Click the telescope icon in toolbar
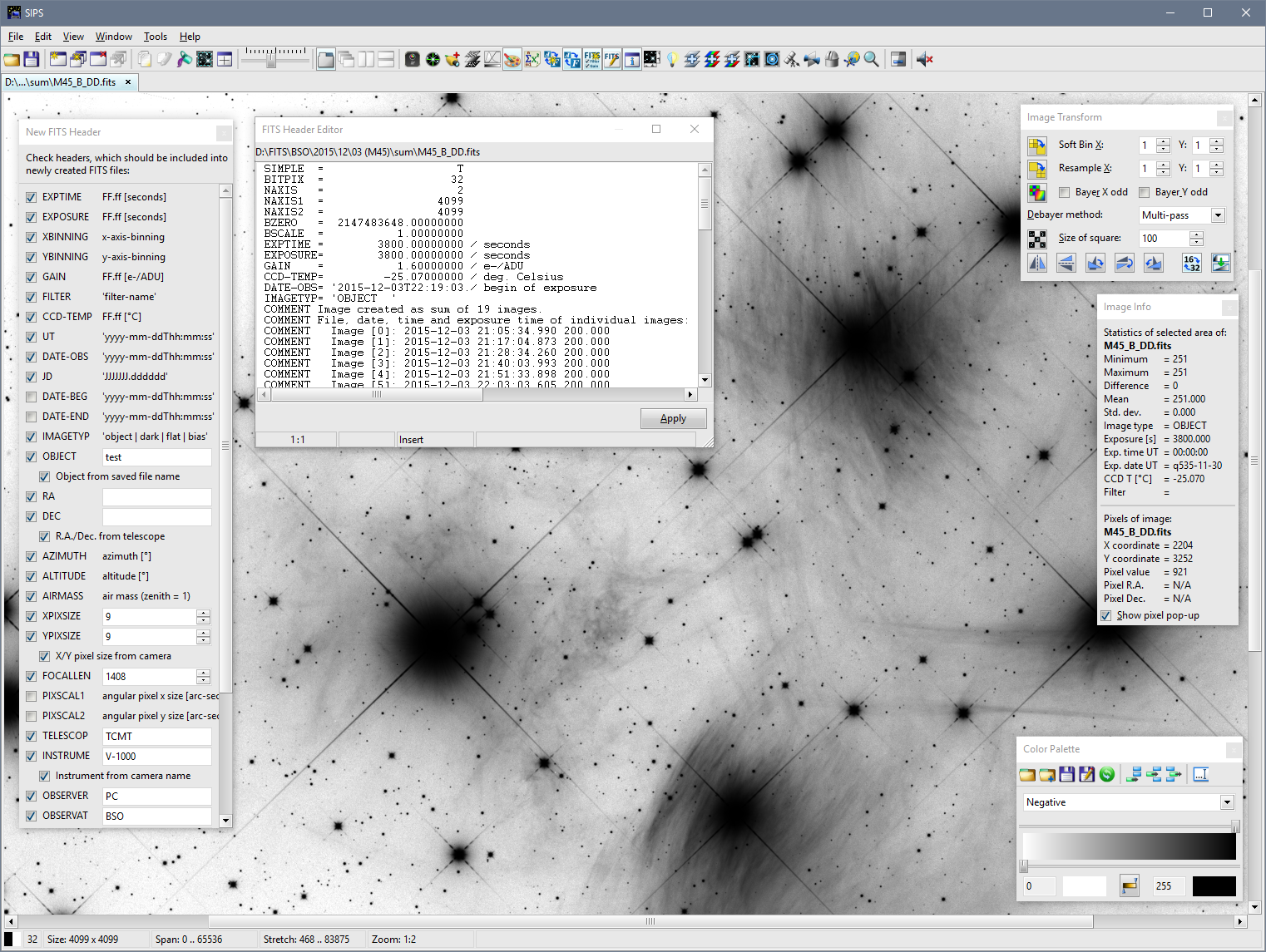1266x952 pixels. (792, 59)
